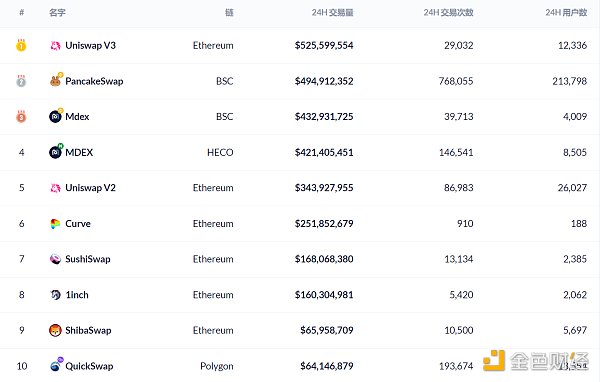Open the PancakeSwap name link
The height and width of the screenshot is (382, 600).
coord(94,81)
